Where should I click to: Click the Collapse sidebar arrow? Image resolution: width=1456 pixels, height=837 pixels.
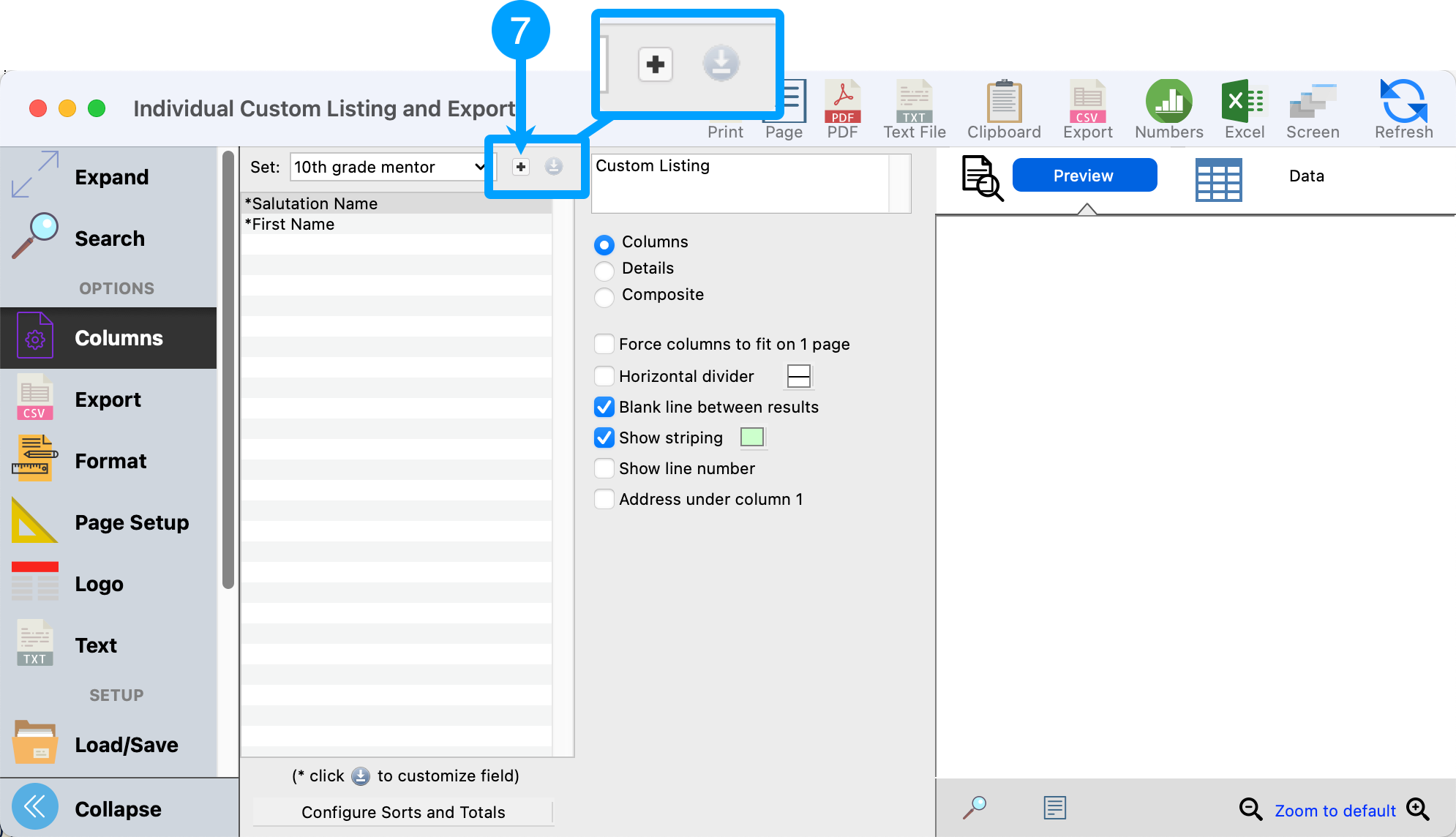[x=35, y=808]
